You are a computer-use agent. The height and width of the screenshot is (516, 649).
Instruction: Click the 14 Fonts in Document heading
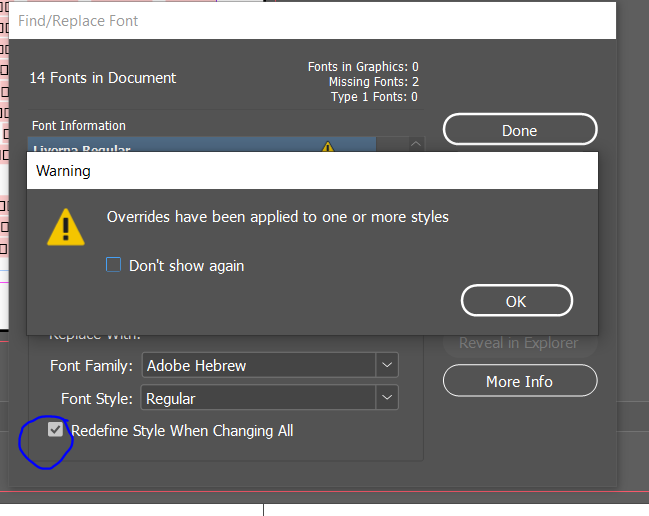pyautogui.click(x=102, y=77)
